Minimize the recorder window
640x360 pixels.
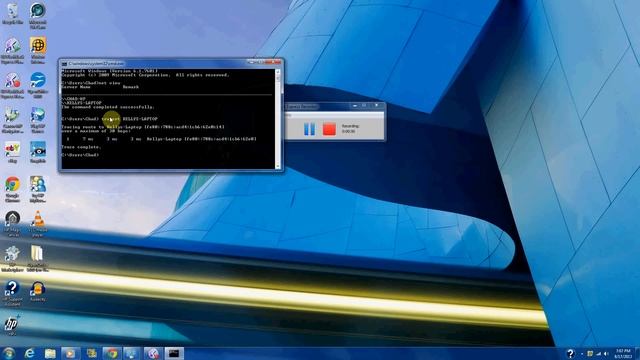tap(355, 106)
